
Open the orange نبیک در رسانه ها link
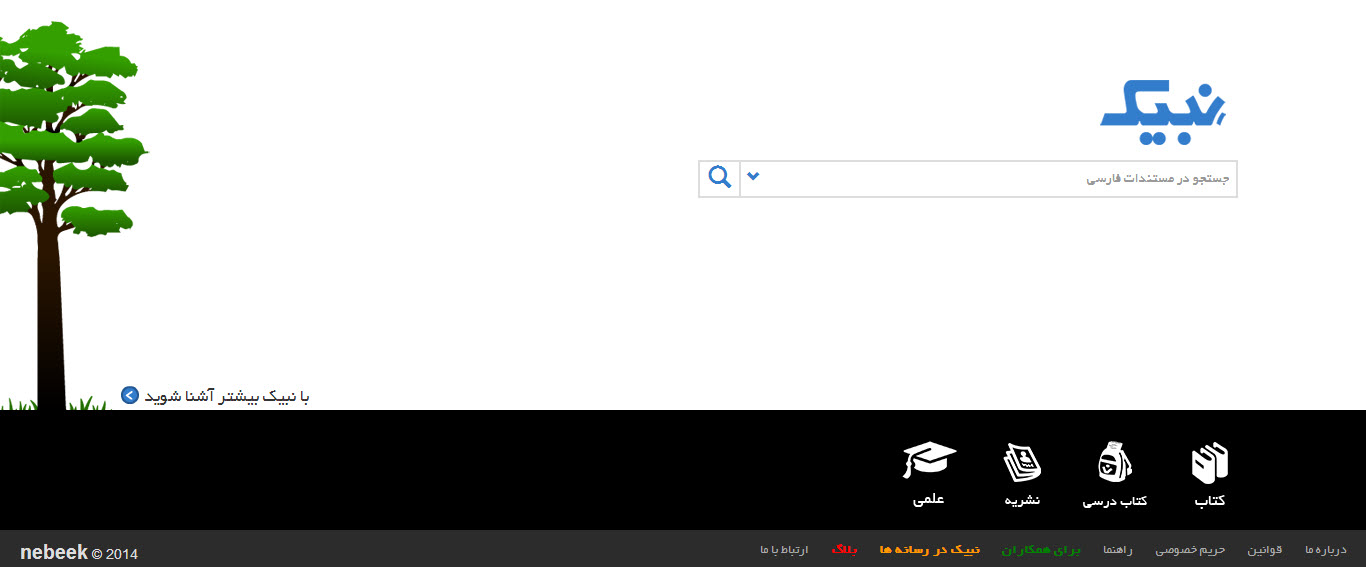(x=929, y=550)
